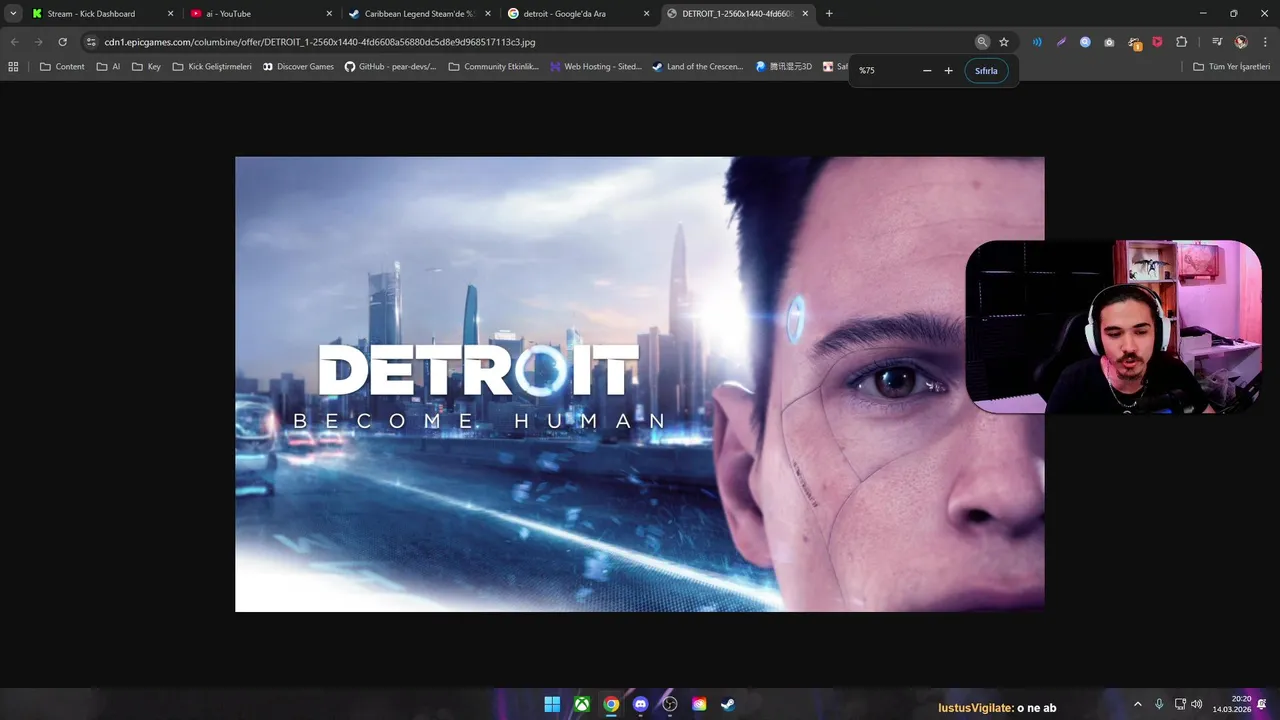Viewport: 1280px width, 720px height.
Task: Decrease zoom with the minus button
Action: (x=927, y=71)
